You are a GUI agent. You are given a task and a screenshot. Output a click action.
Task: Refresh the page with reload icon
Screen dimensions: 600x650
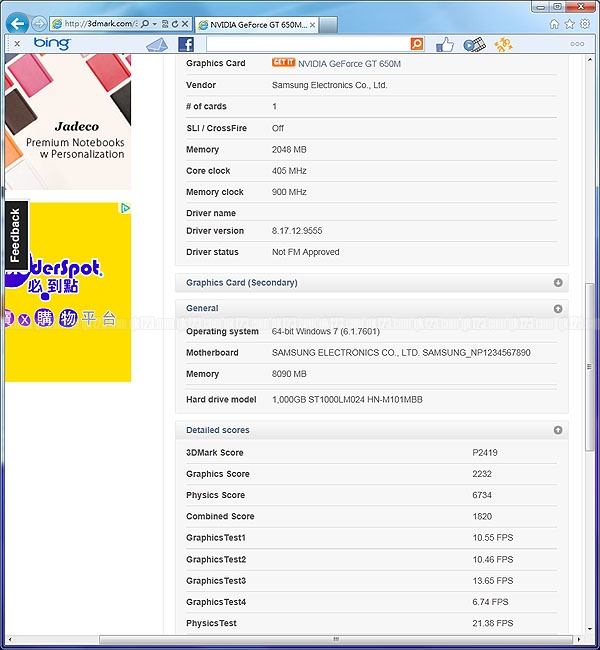(x=175, y=24)
